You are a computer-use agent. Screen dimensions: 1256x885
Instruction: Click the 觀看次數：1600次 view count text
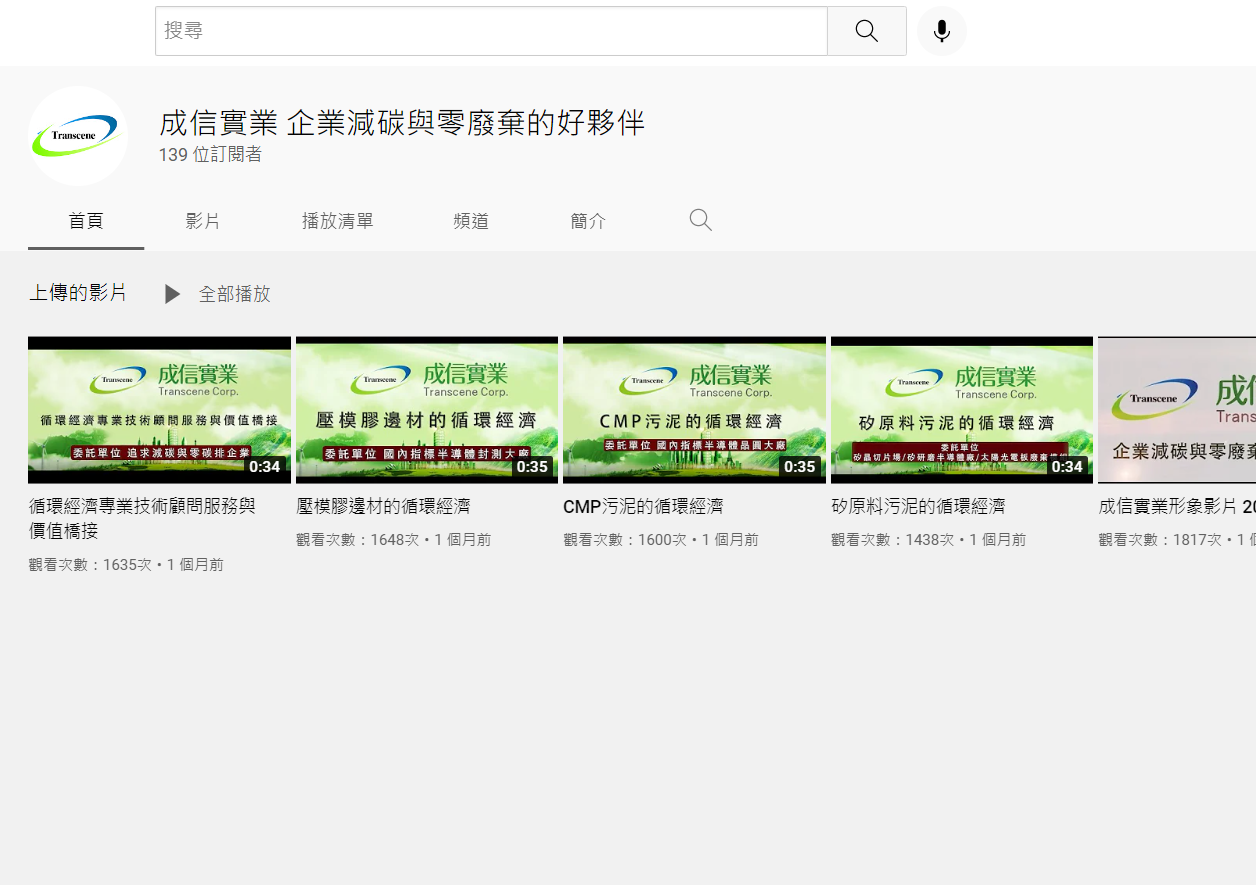pos(624,540)
